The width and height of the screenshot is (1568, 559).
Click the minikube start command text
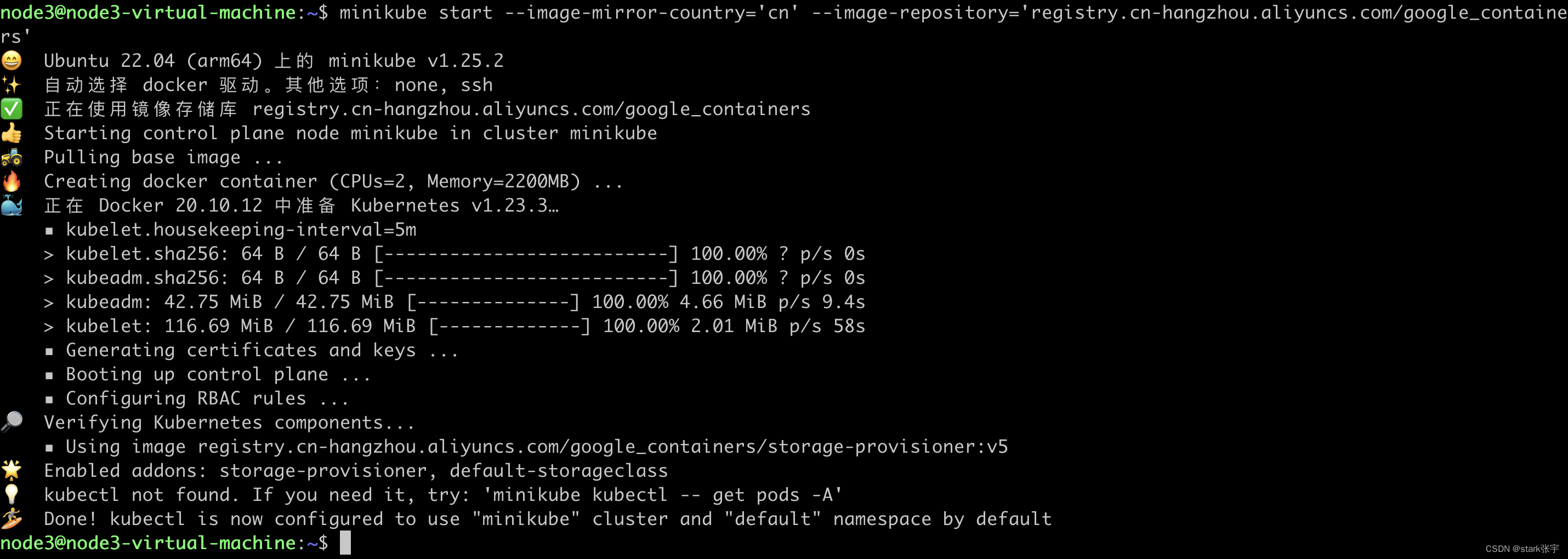pos(783,24)
